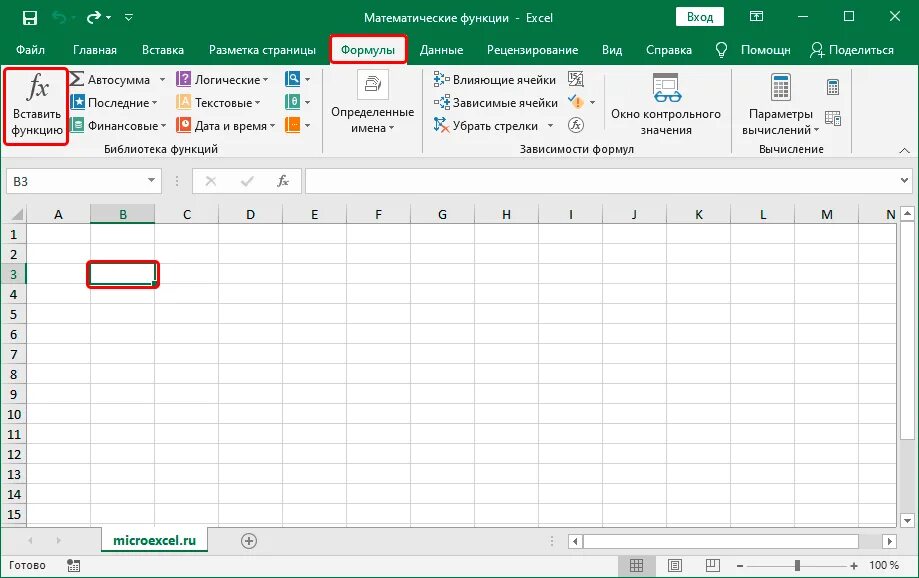Click the macro recording icon in status bar

[x=73, y=565]
